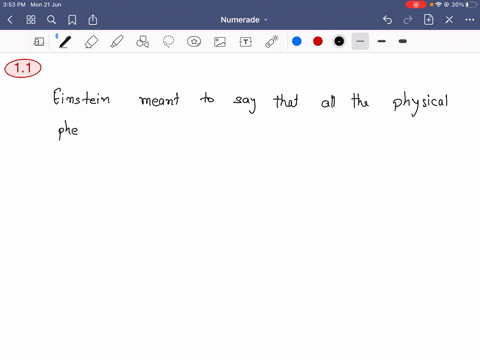Open the thumbnails grid view

[31, 20]
